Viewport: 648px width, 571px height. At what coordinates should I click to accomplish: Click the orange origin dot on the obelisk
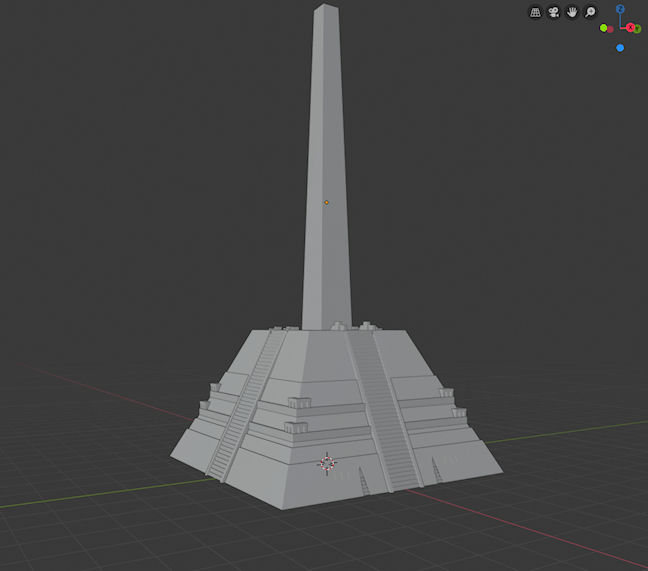(326, 203)
